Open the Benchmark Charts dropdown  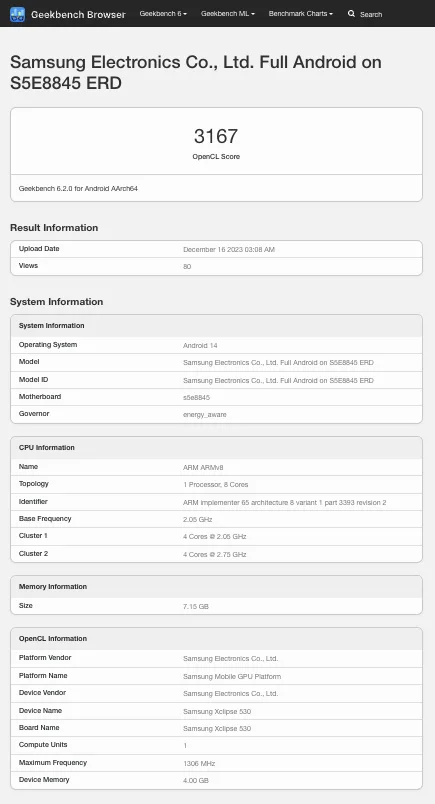click(x=301, y=14)
